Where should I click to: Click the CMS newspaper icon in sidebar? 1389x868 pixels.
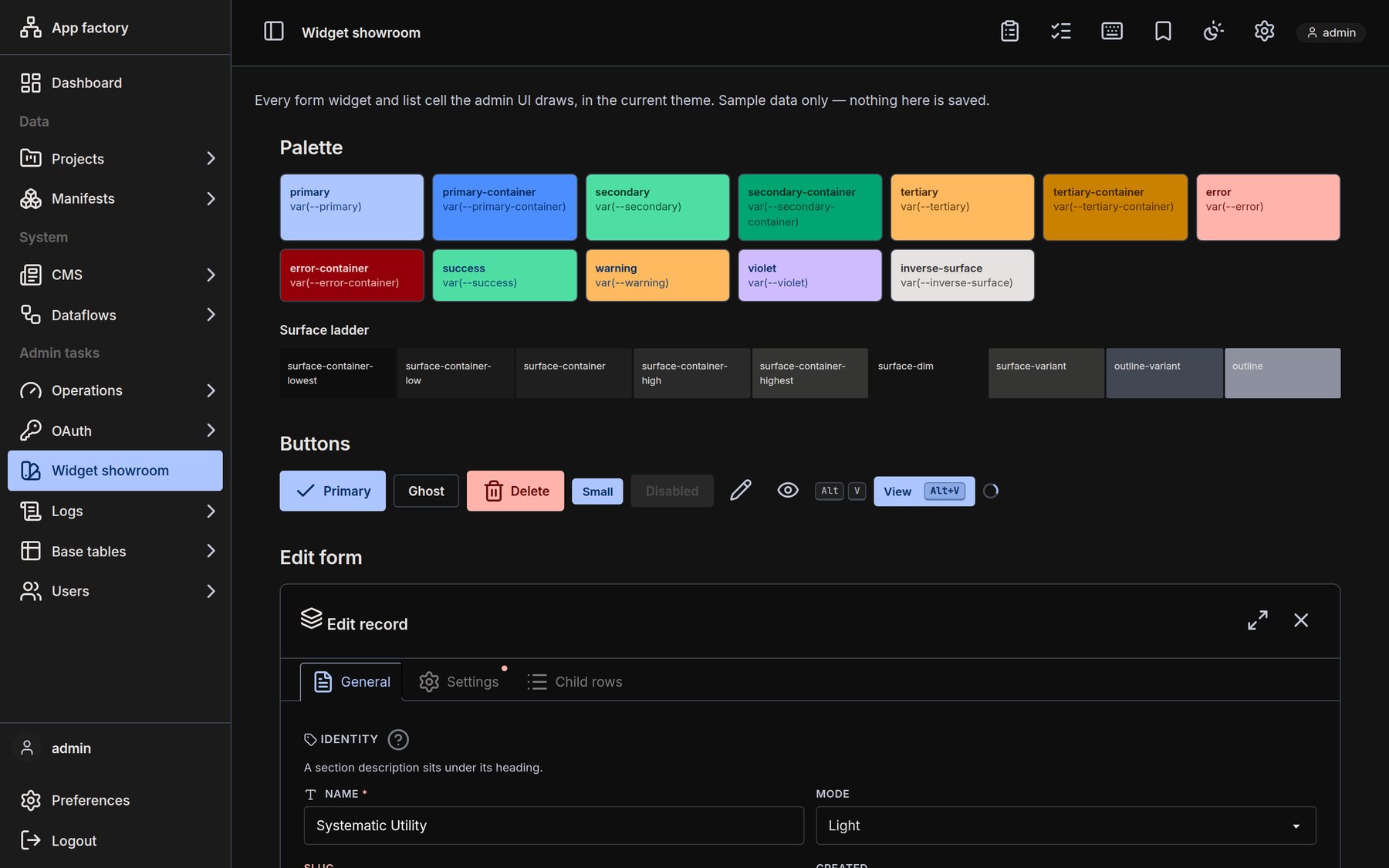pyautogui.click(x=31, y=275)
